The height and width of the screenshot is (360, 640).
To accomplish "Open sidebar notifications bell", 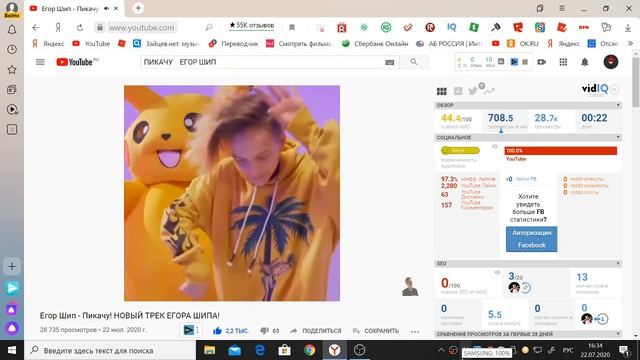I will (x=12, y=29).
